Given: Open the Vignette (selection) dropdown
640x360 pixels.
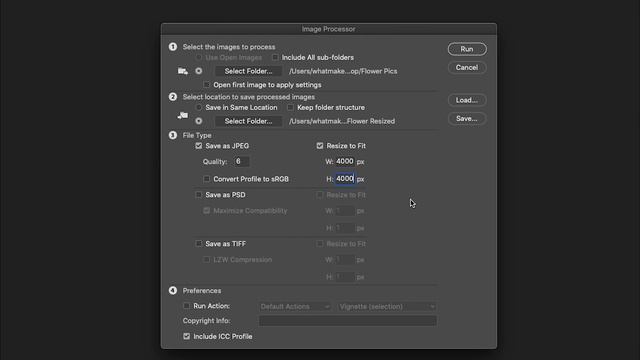Looking at the screenshot, I should [x=387, y=307].
